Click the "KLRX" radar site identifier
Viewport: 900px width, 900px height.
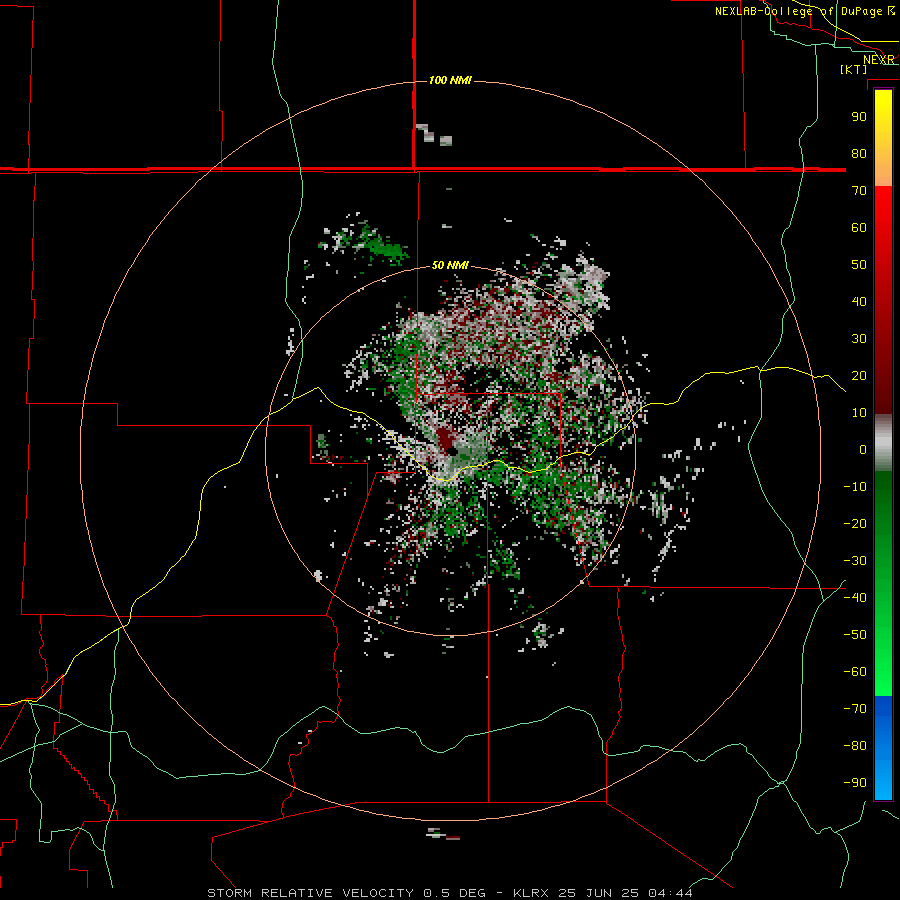[530, 893]
